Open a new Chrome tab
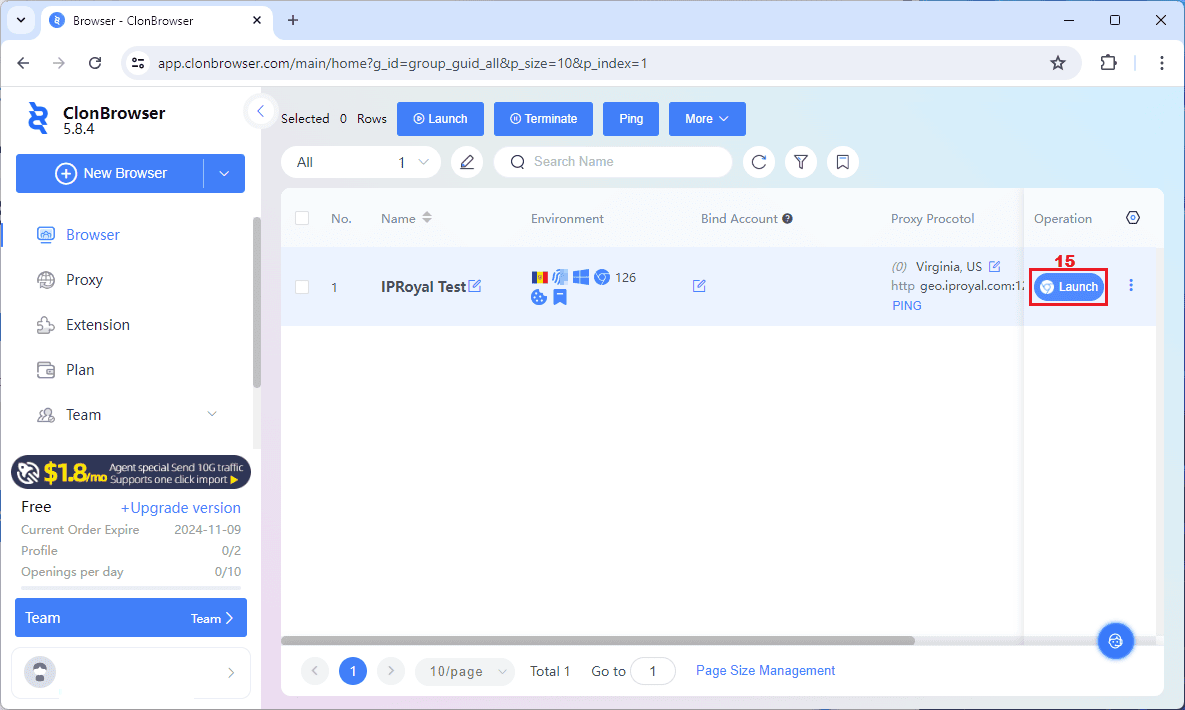Screen dimensions: 1185x710 [x=292, y=20]
